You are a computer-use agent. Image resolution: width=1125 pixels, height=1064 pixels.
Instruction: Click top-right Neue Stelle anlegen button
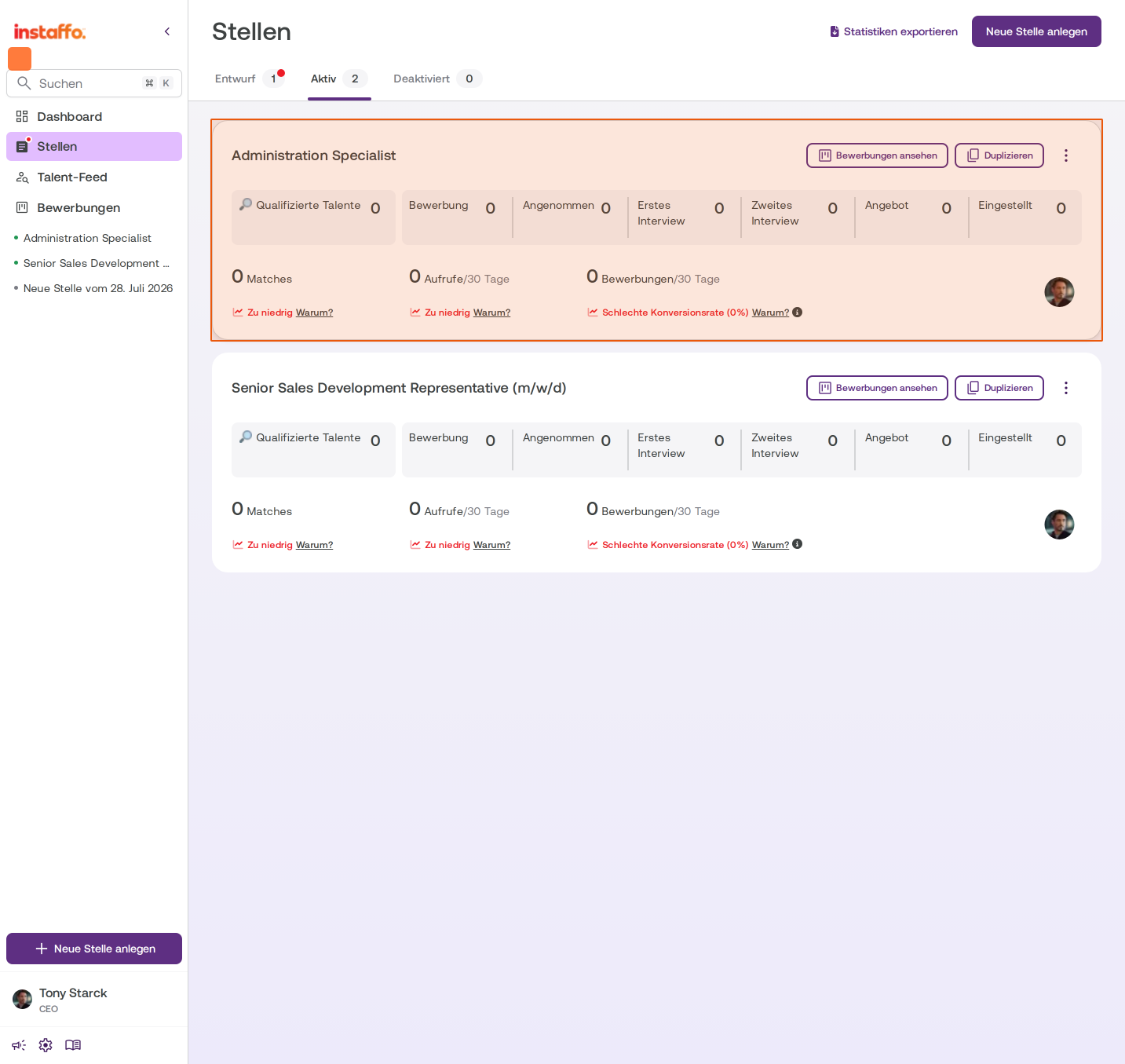pyautogui.click(x=1036, y=31)
